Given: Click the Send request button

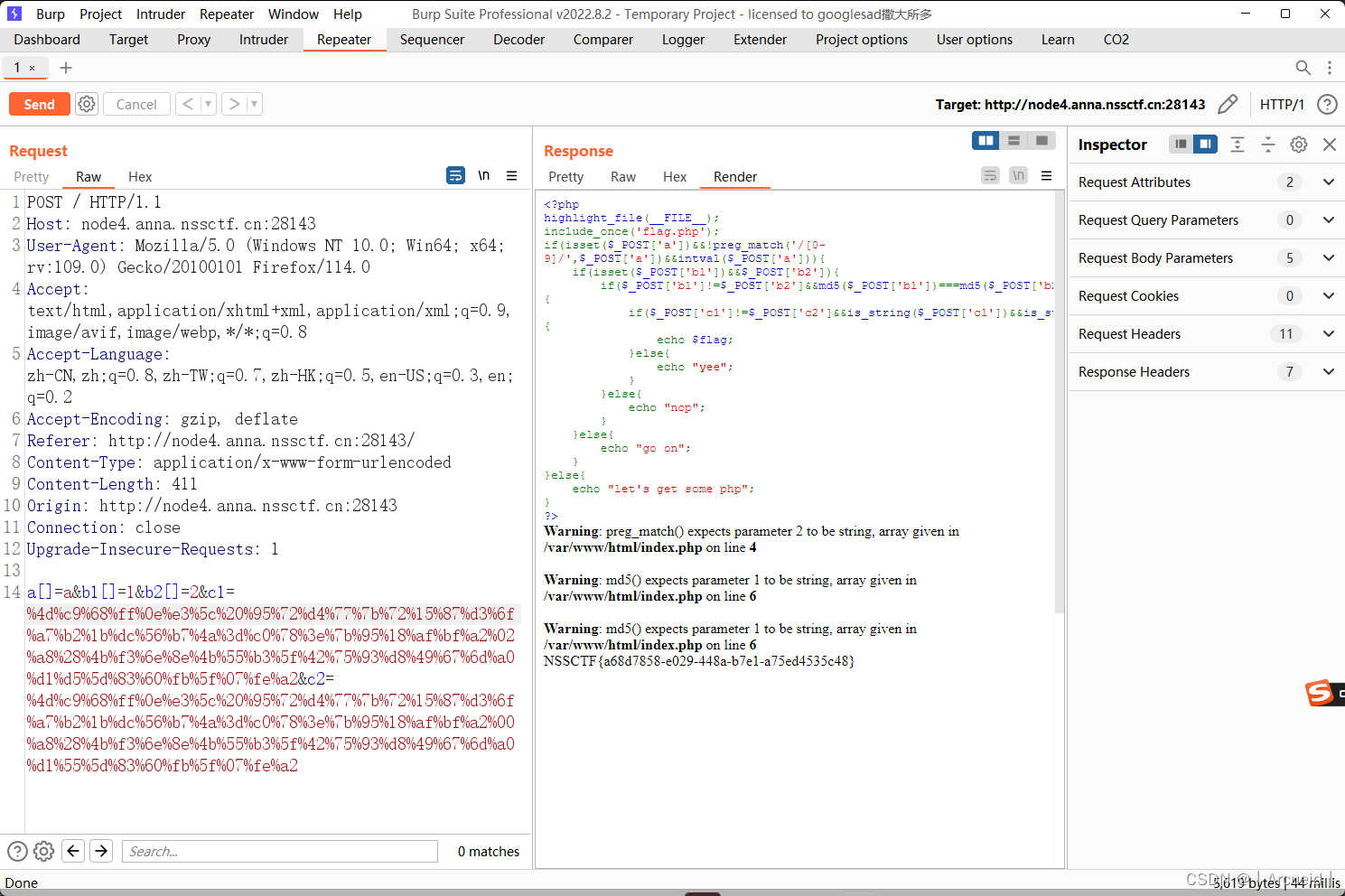Looking at the screenshot, I should (39, 105).
